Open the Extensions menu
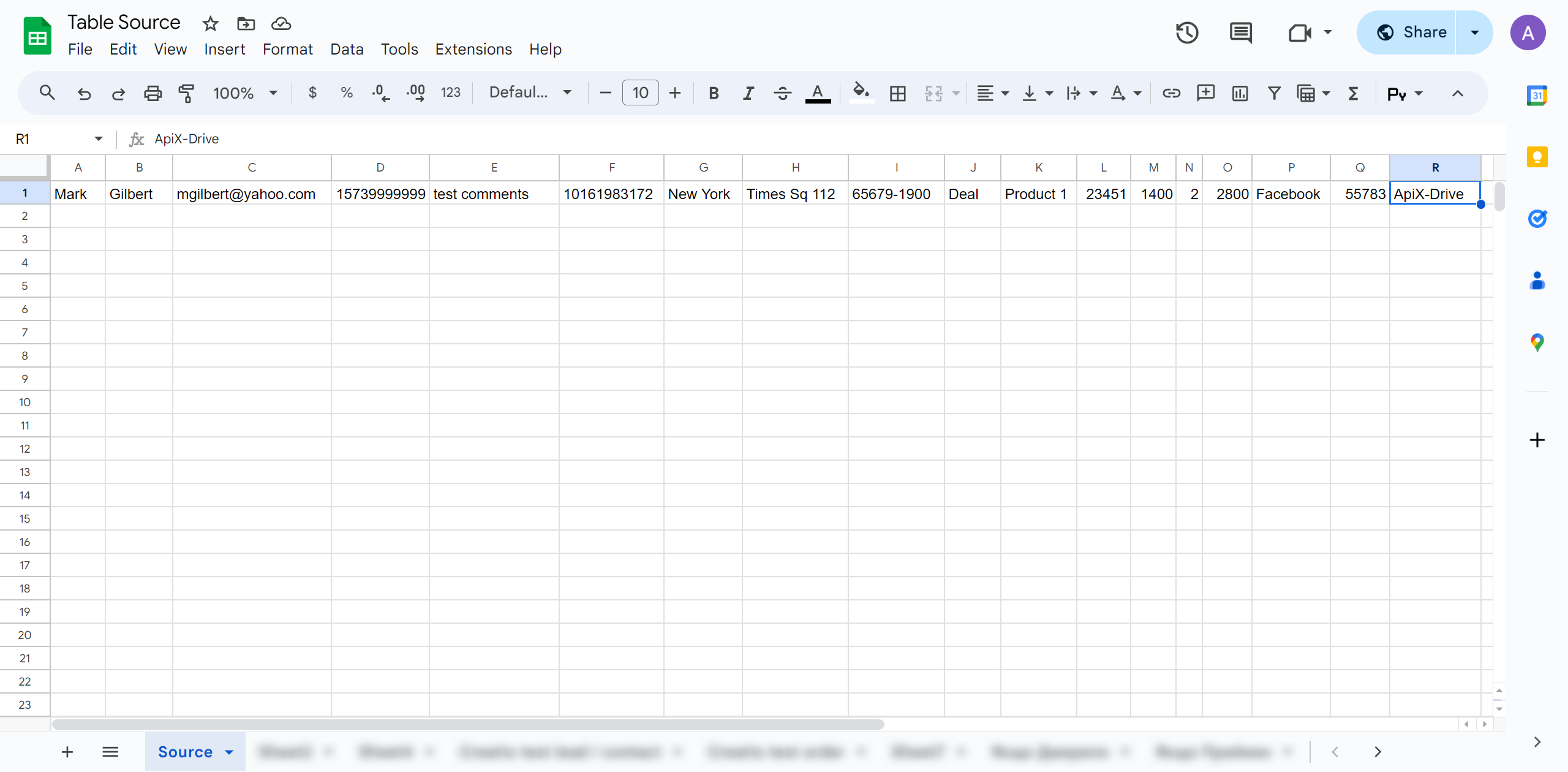Image resolution: width=1568 pixels, height=772 pixels. click(x=471, y=49)
